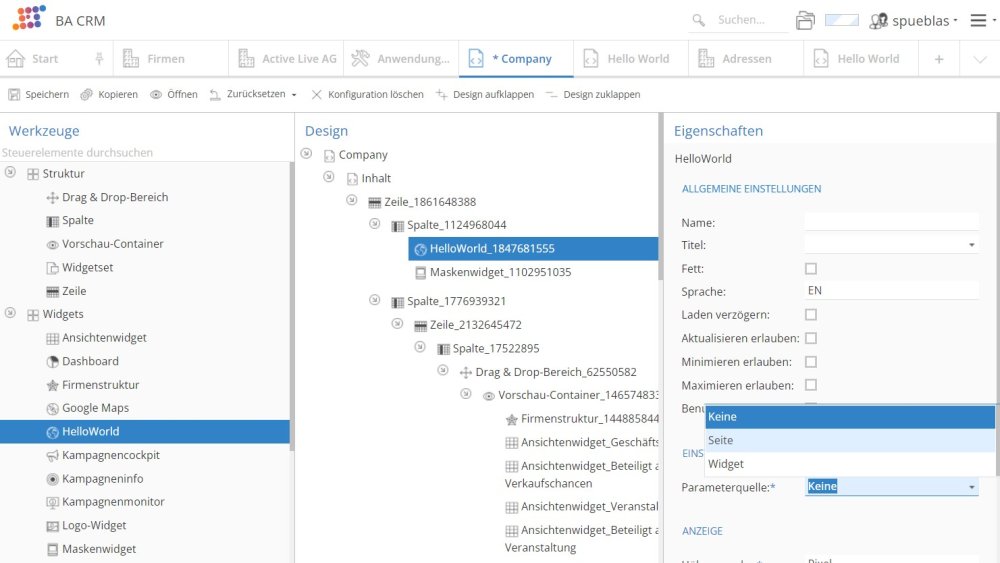Click the Google Maps widget icon
The width and height of the screenshot is (1000, 563).
[x=53, y=408]
